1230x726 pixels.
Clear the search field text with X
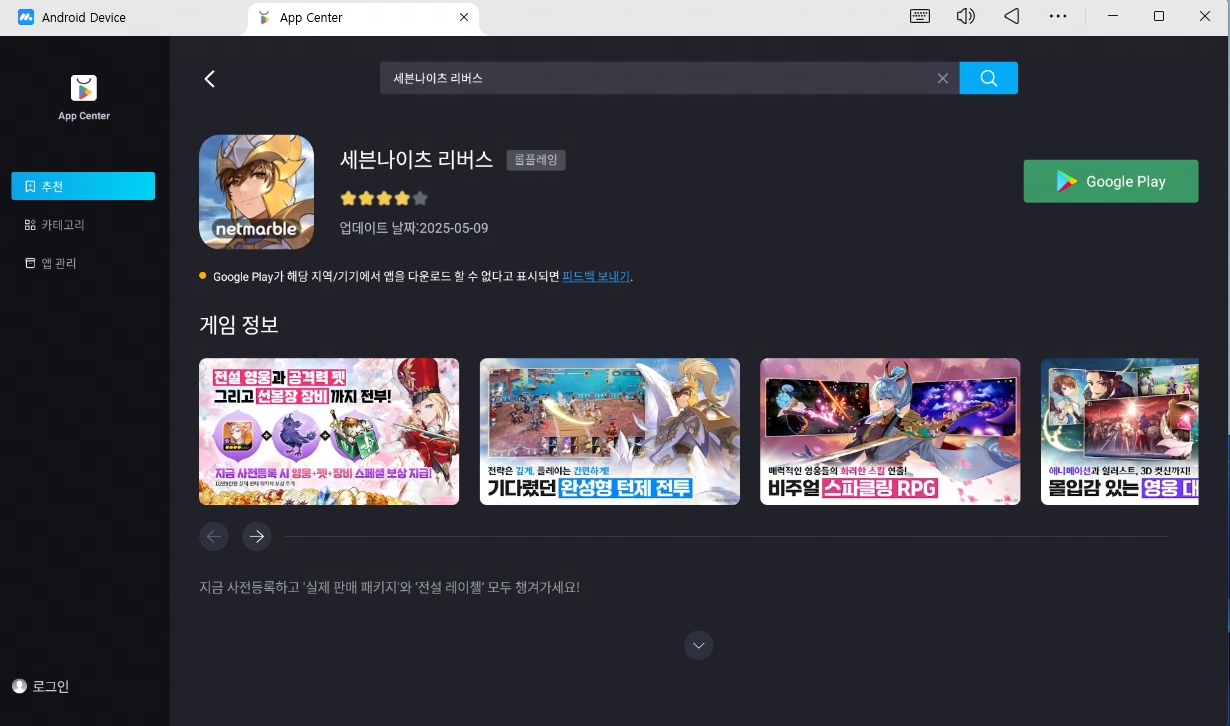click(942, 78)
